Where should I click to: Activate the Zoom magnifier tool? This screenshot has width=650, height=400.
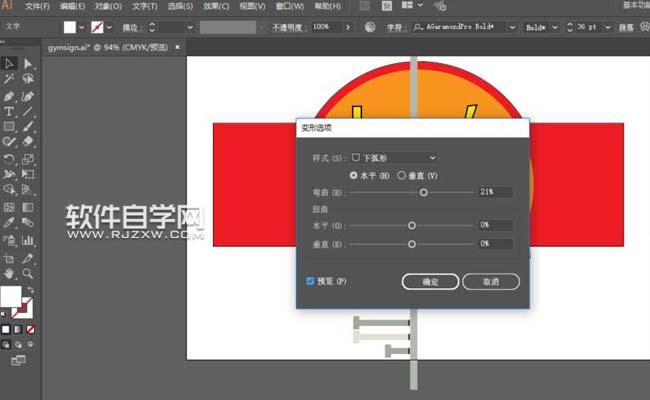click(28, 272)
